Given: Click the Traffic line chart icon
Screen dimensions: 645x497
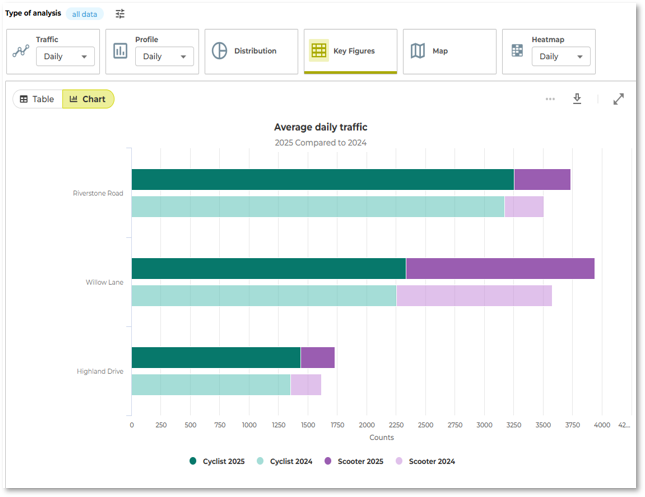Looking at the screenshot, I should (20, 51).
